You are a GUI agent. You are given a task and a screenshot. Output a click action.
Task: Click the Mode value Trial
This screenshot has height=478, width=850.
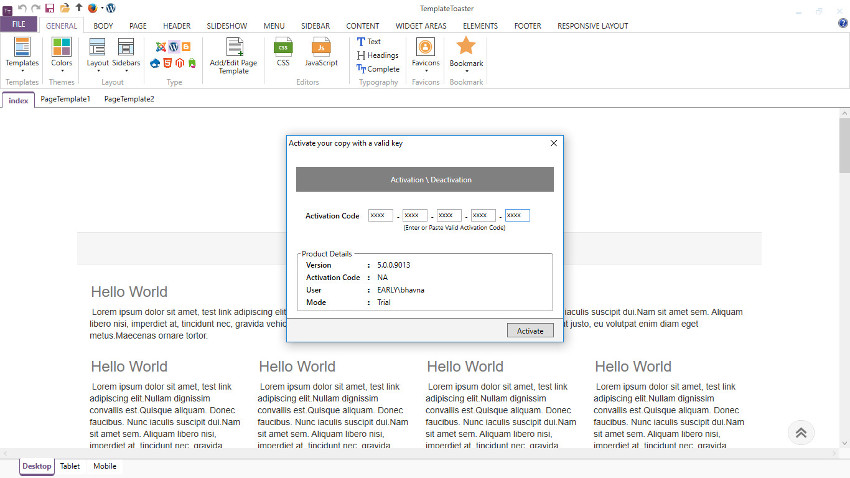click(384, 302)
